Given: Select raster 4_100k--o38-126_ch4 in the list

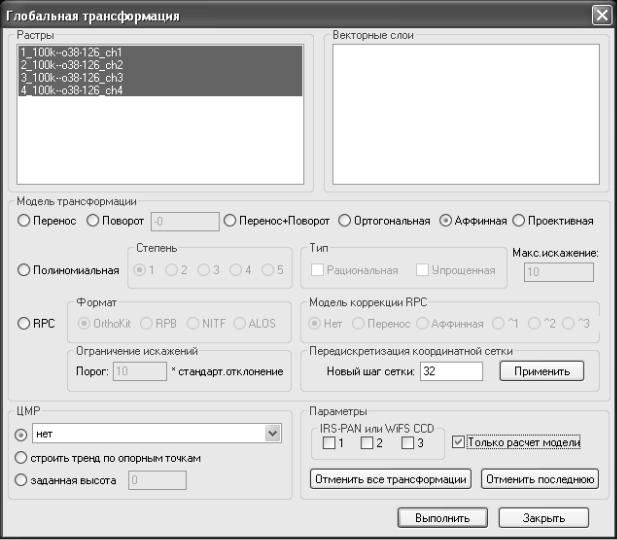Looking at the screenshot, I should coord(161,90).
